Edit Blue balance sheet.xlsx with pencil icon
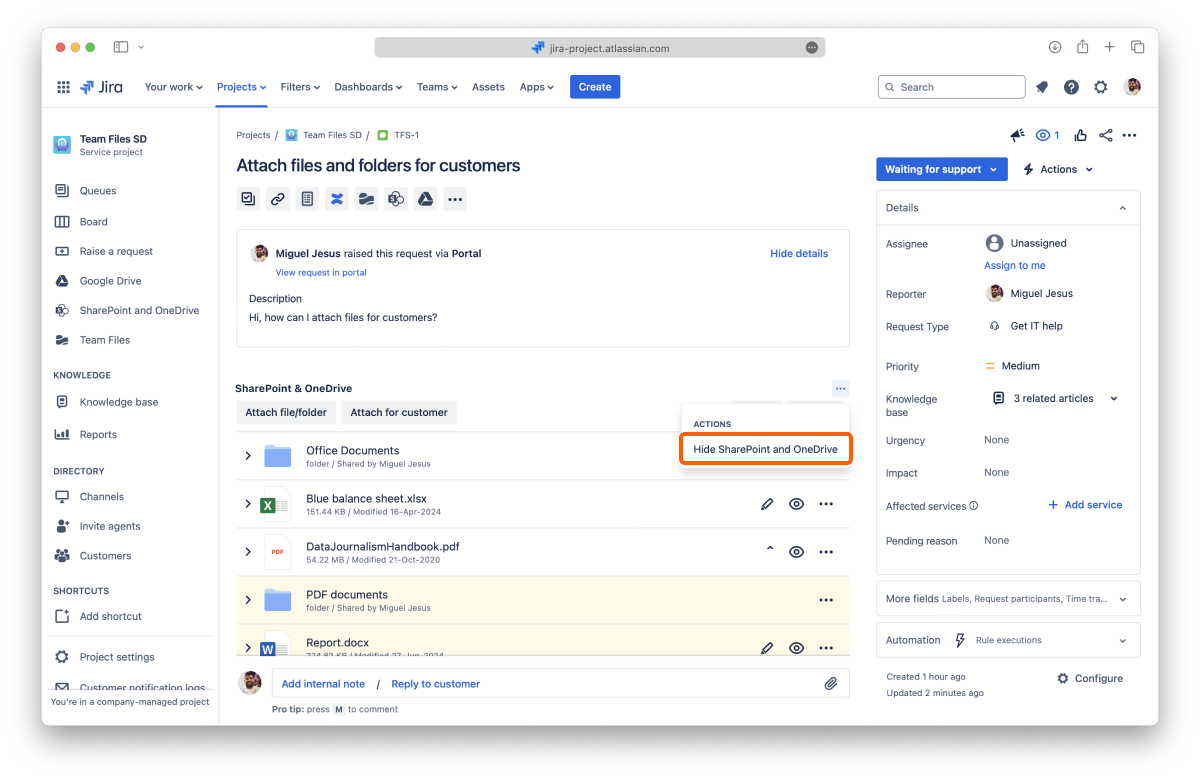The height and width of the screenshot is (781, 1200). (x=767, y=504)
